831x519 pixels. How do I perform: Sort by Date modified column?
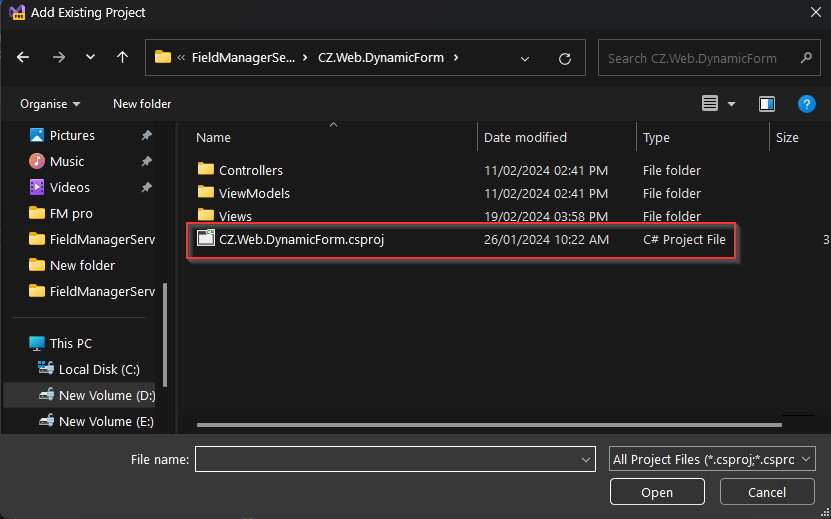click(x=525, y=137)
